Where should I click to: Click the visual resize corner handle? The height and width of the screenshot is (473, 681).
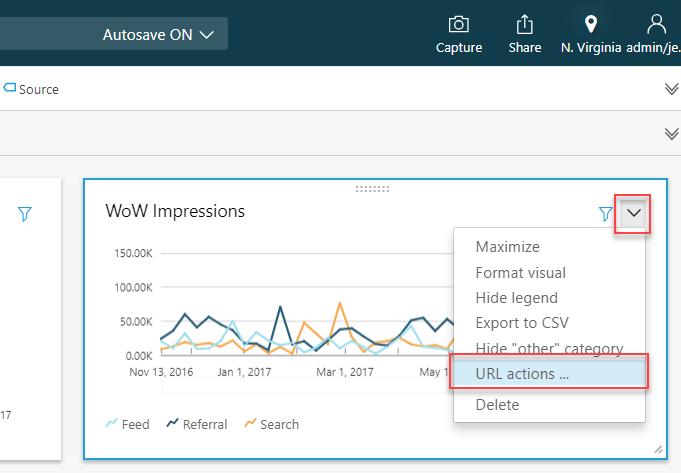(x=657, y=450)
